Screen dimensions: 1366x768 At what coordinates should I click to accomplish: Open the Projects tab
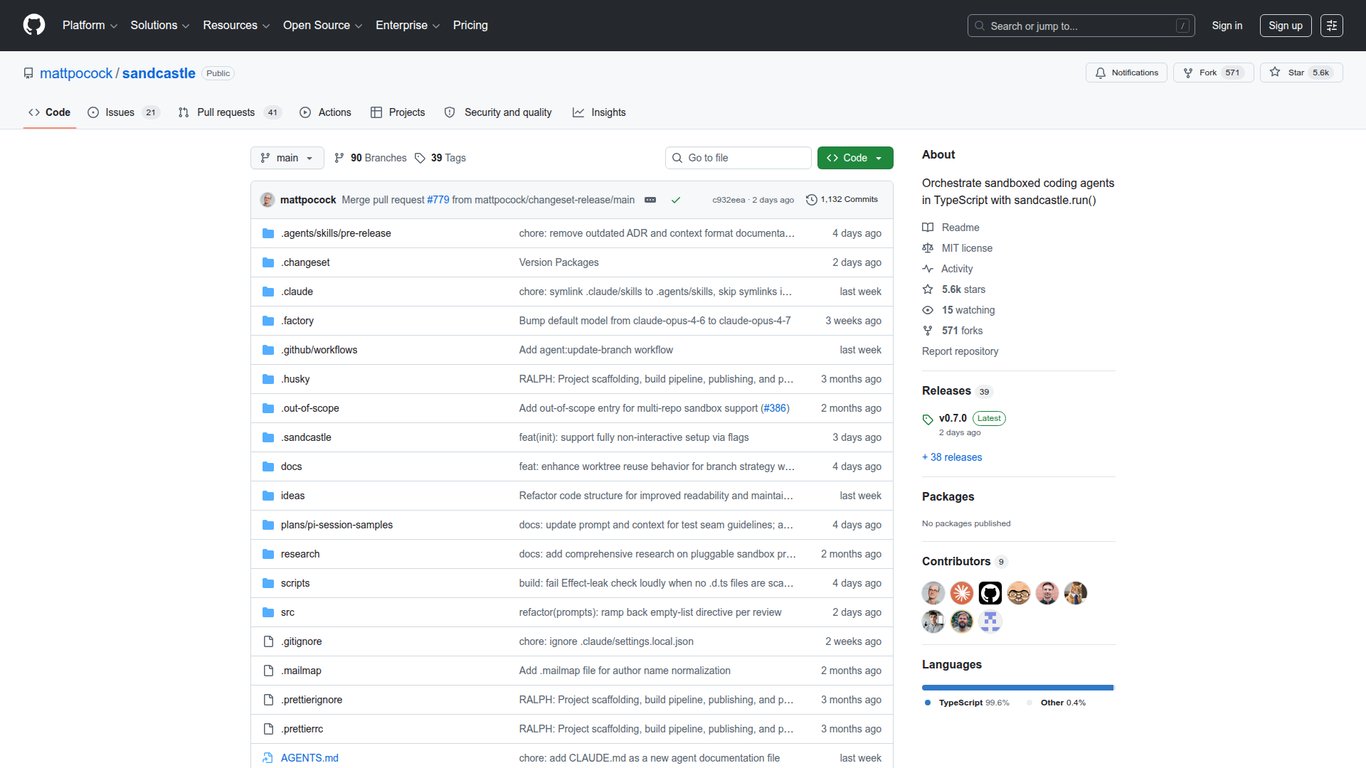click(398, 113)
